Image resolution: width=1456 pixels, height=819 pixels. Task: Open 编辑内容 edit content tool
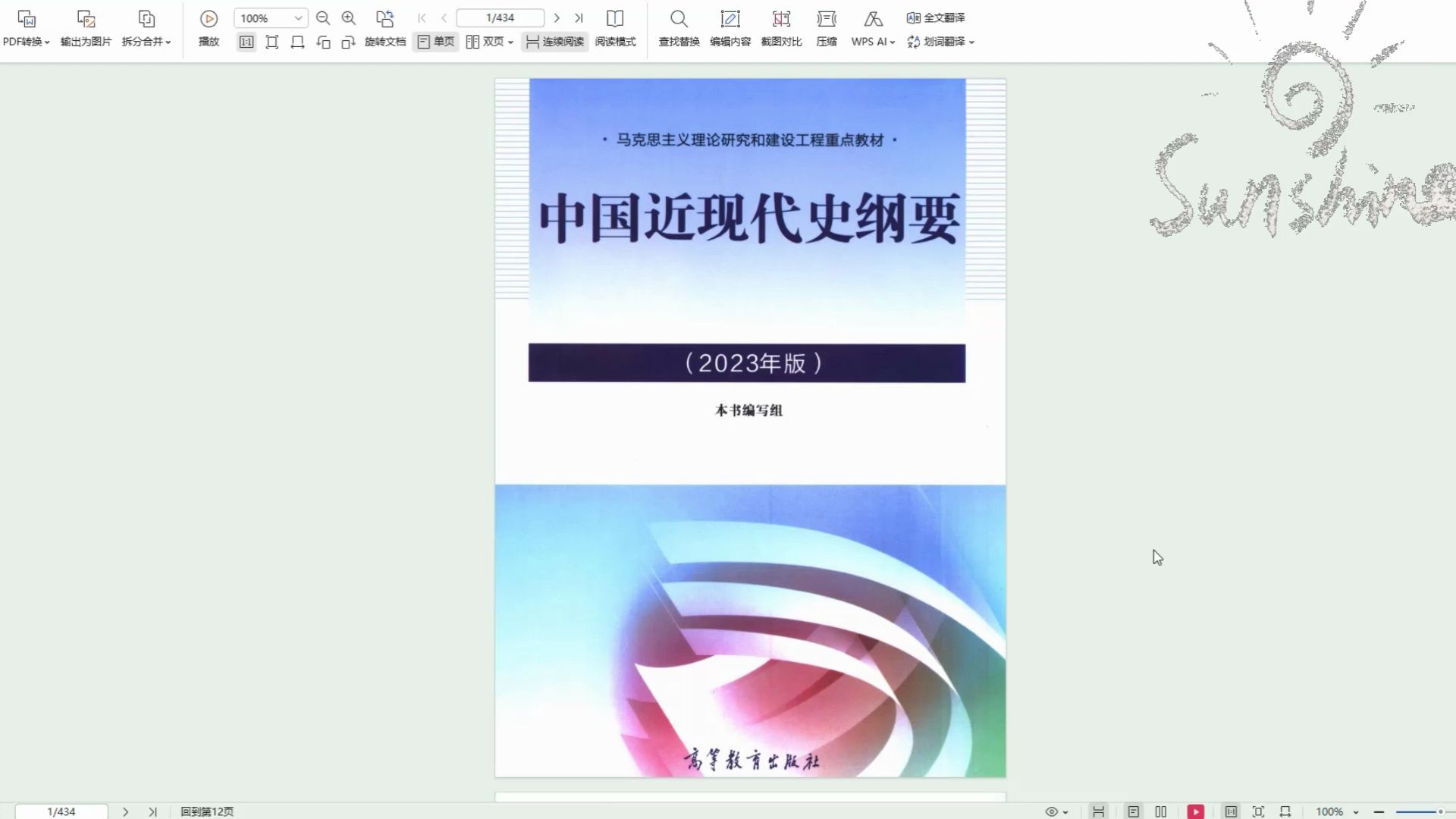pos(730,29)
